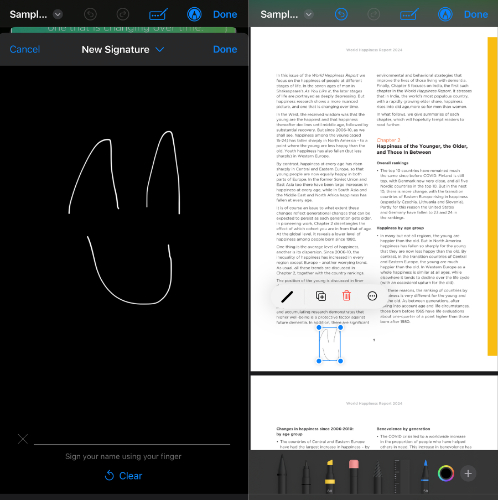Screen dimensions: 498x500
Task: Tap the redo icon in the right panel
Action: coord(374,14)
